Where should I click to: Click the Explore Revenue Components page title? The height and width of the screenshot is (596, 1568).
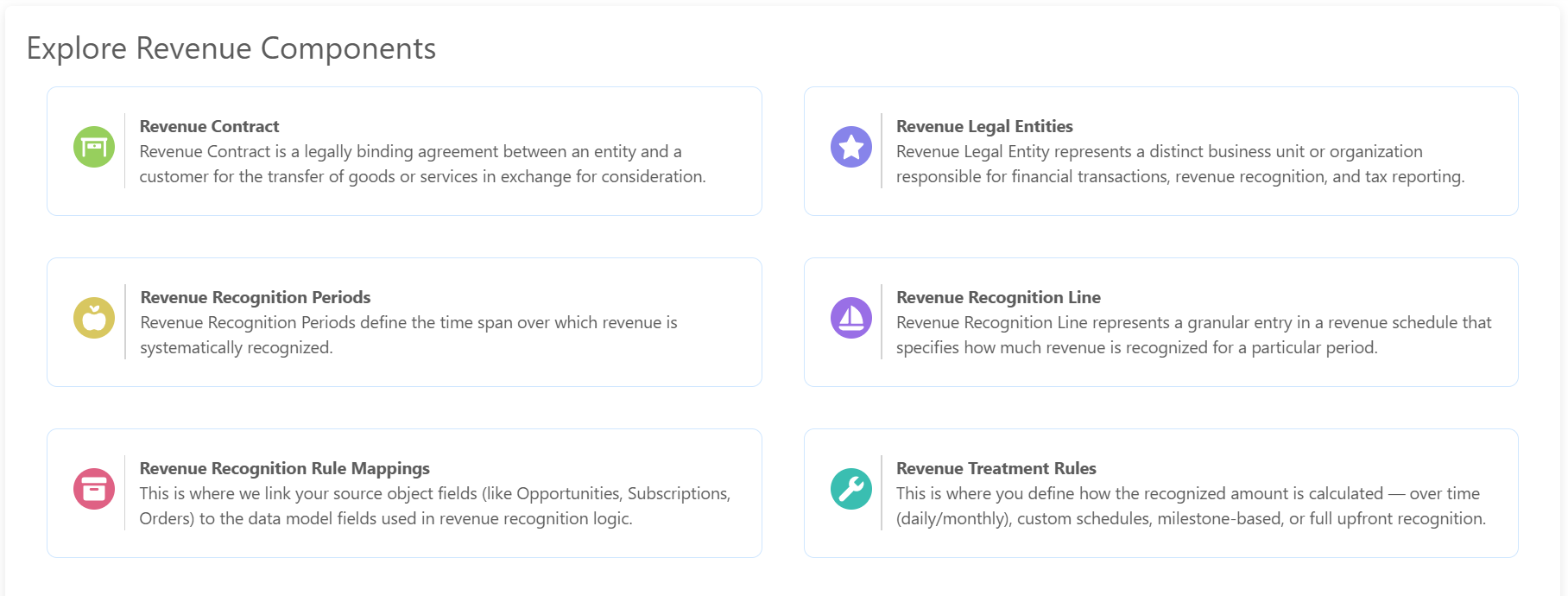(231, 48)
